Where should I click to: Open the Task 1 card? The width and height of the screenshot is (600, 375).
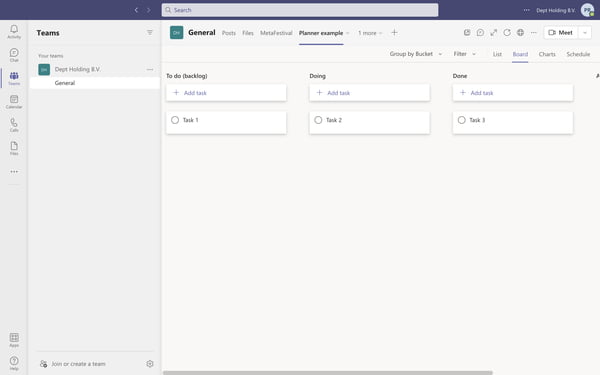pos(226,122)
